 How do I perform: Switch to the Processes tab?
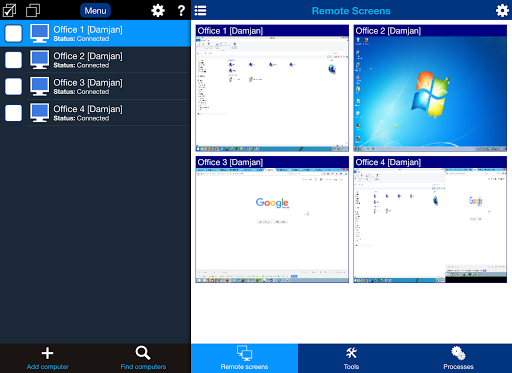(458, 358)
